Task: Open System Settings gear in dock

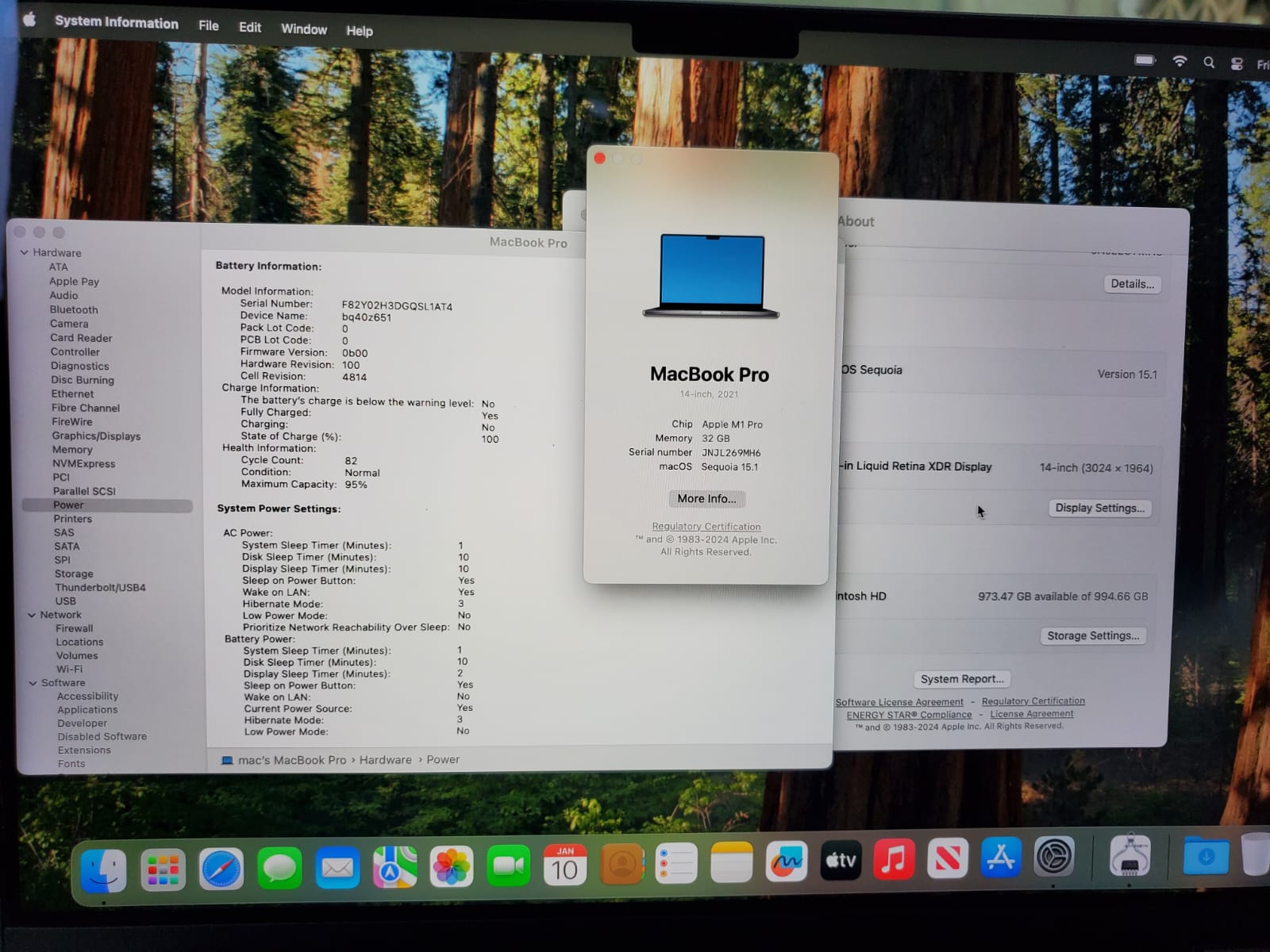Action: pyautogui.click(x=1054, y=858)
